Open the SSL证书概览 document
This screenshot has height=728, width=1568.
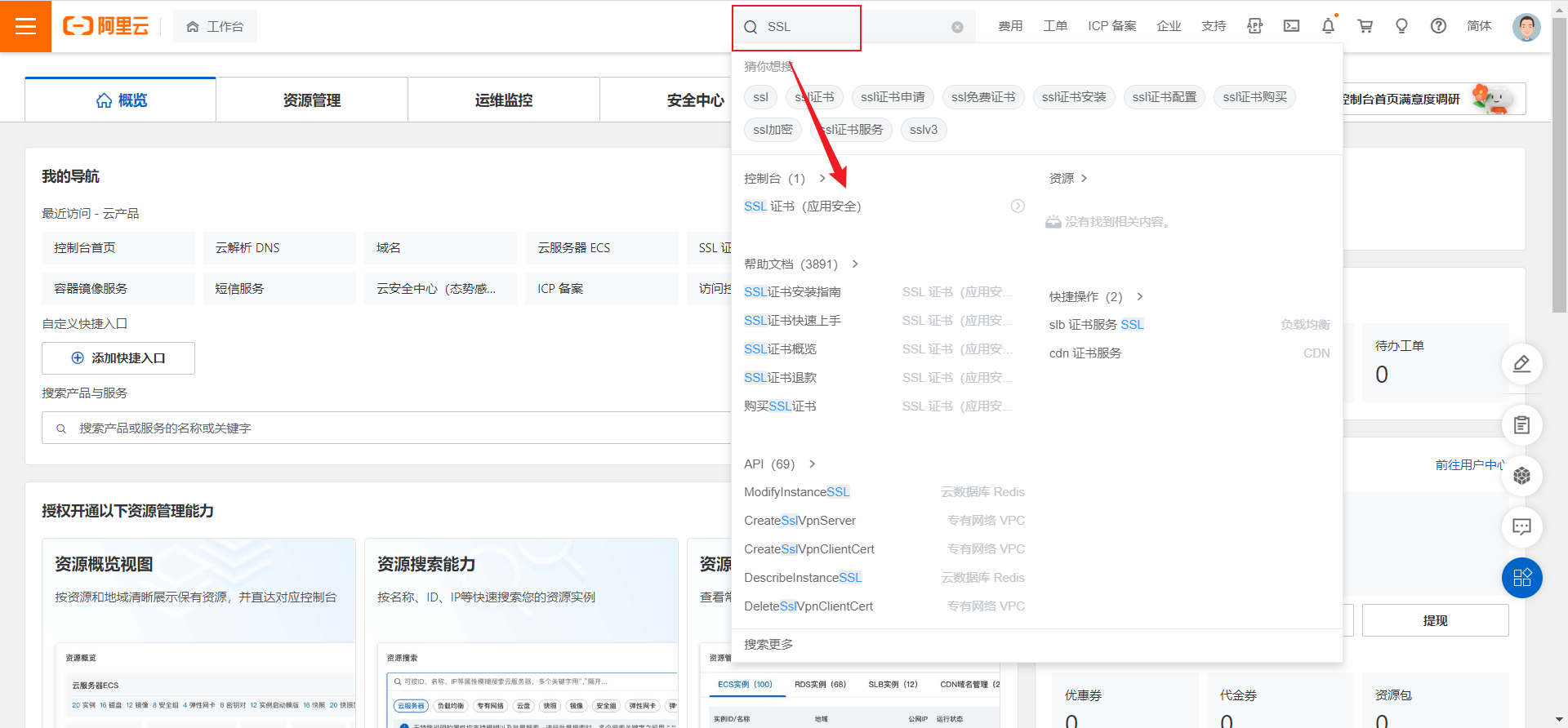coord(780,349)
